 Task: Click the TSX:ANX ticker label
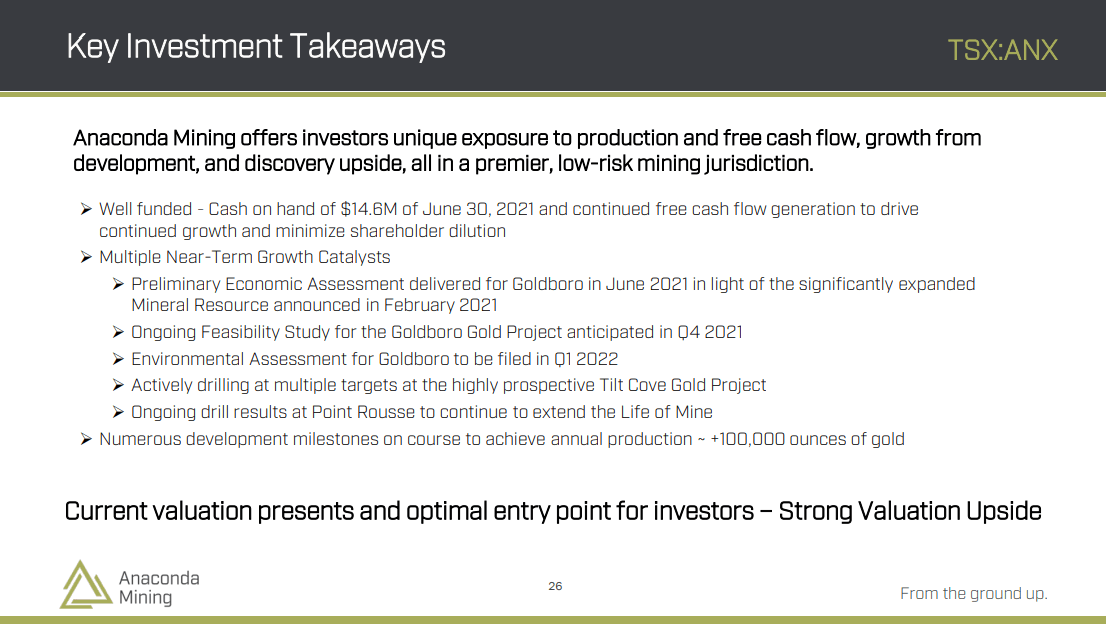click(x=1002, y=50)
